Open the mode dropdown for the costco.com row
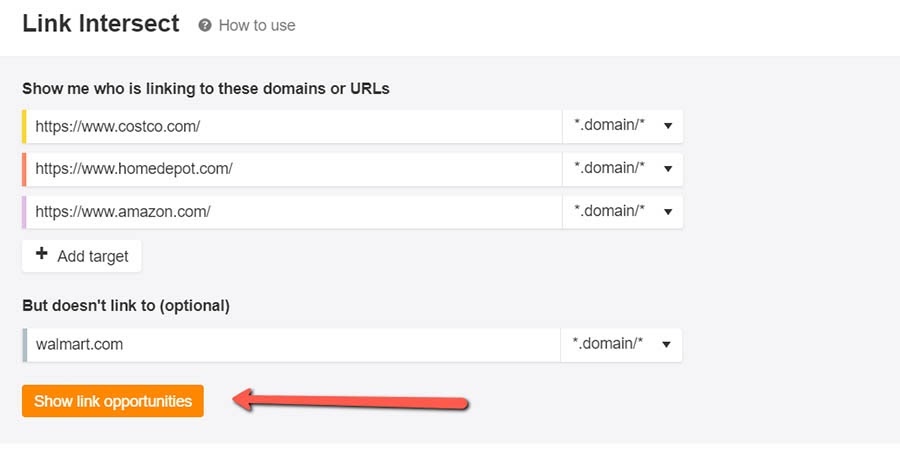Viewport: 900px width, 455px height. point(622,127)
